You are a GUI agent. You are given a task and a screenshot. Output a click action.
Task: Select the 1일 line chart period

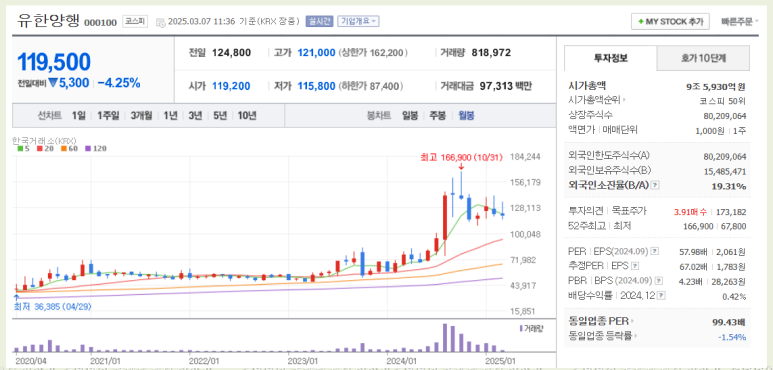pos(78,116)
